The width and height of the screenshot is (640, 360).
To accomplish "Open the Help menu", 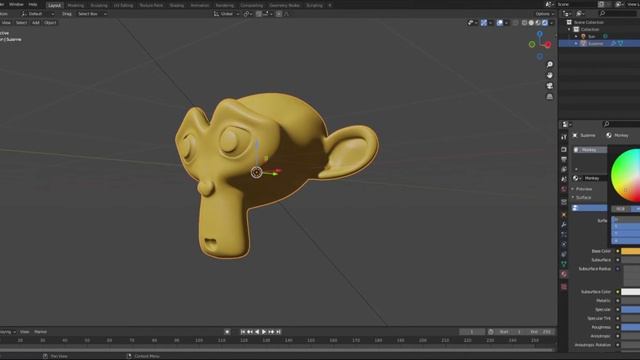I will pyautogui.click(x=33, y=4).
